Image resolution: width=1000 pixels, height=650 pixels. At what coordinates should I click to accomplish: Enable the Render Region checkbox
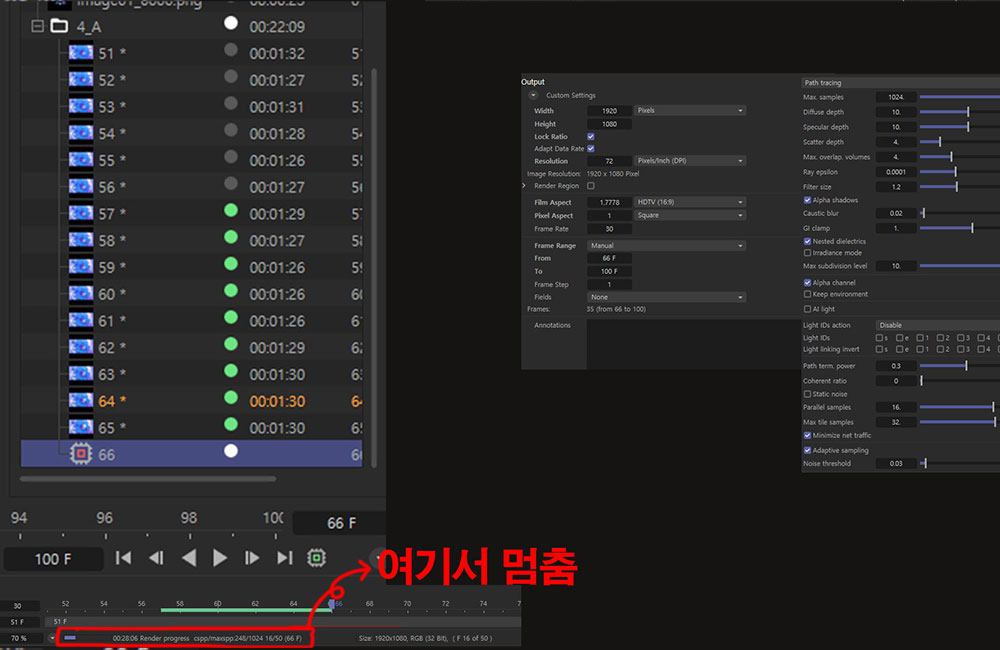(x=591, y=186)
